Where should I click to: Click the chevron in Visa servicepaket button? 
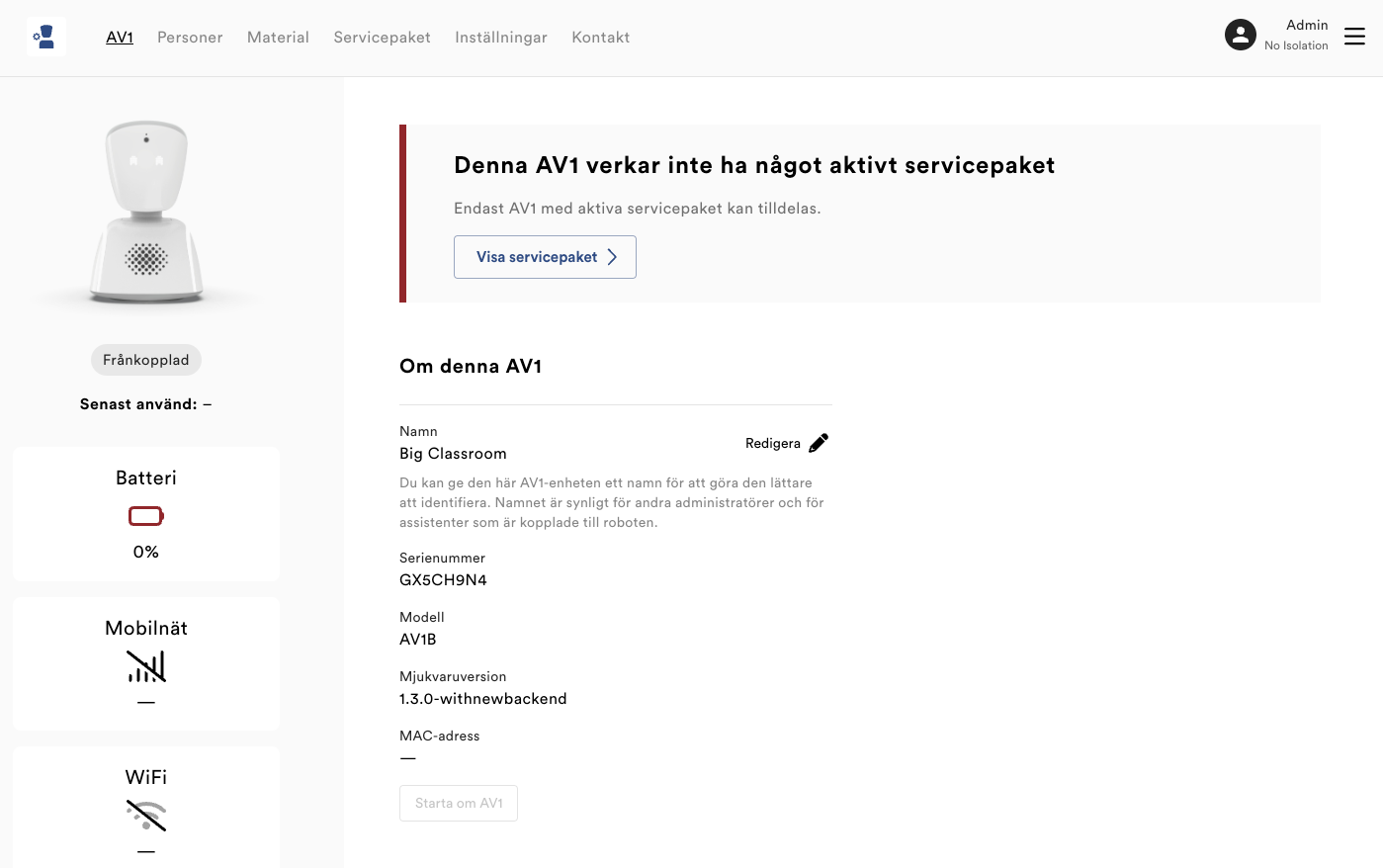coord(612,257)
